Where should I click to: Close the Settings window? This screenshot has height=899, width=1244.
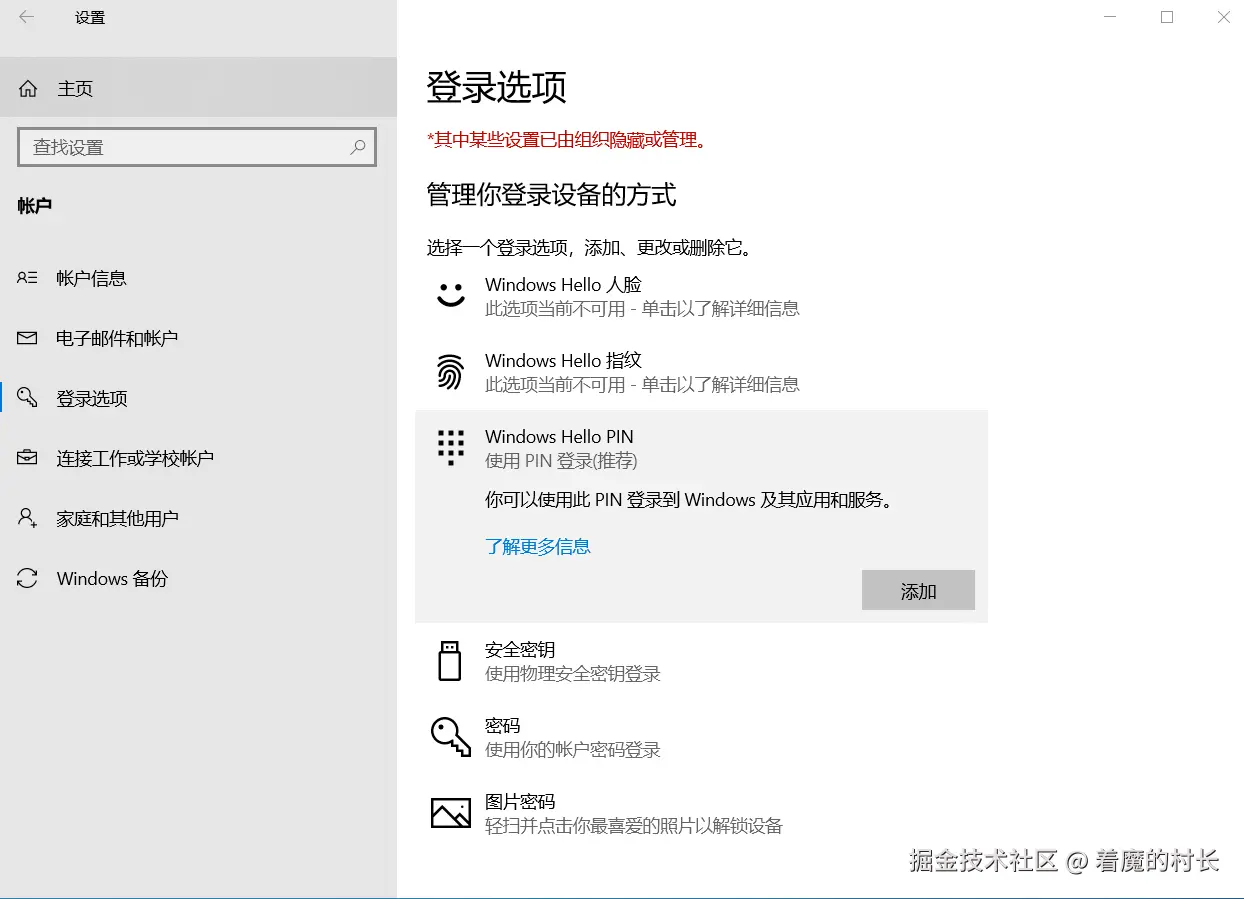[x=1223, y=17]
